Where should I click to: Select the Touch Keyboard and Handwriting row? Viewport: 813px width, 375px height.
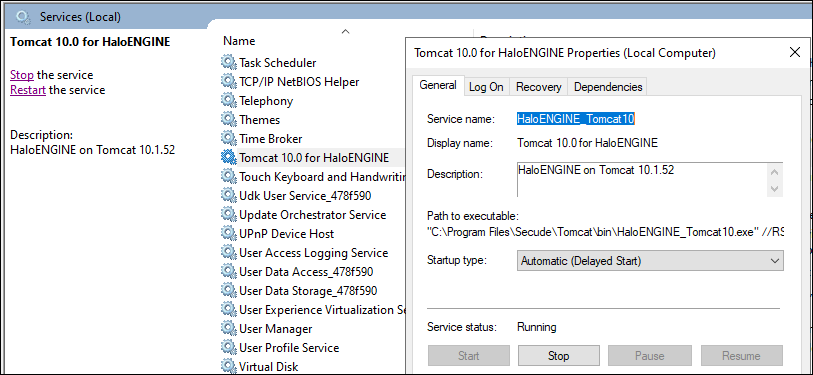click(313, 176)
